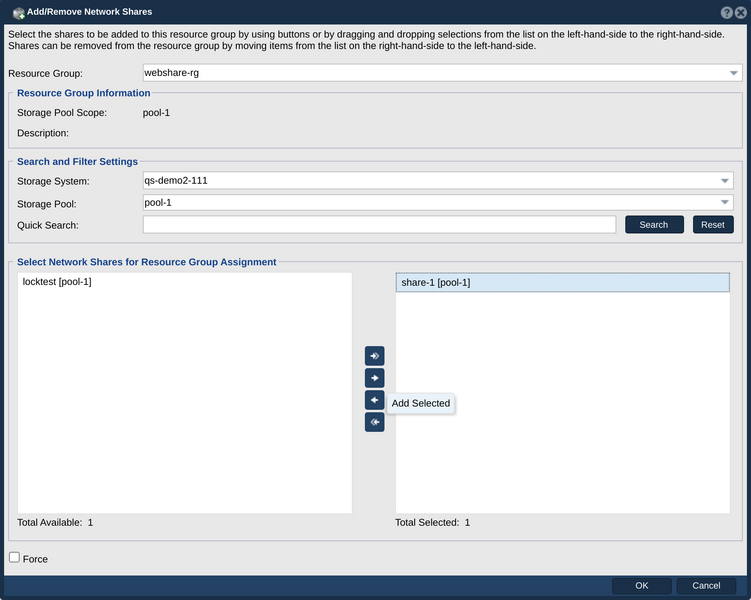Click the network share icon in title bar
The width and height of the screenshot is (751, 600).
coord(19,13)
